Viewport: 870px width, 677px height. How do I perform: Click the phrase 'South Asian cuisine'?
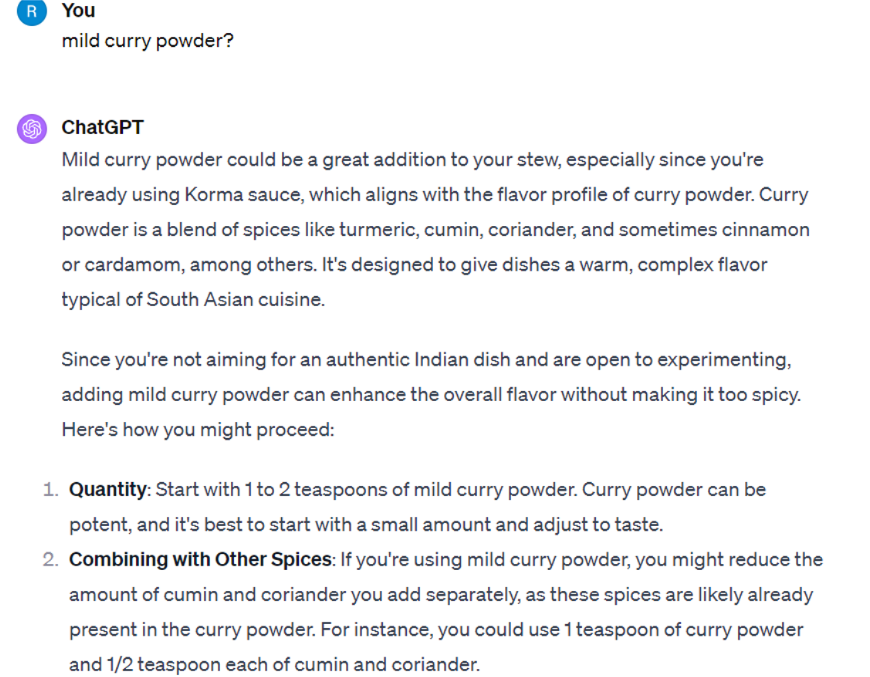click(x=234, y=300)
